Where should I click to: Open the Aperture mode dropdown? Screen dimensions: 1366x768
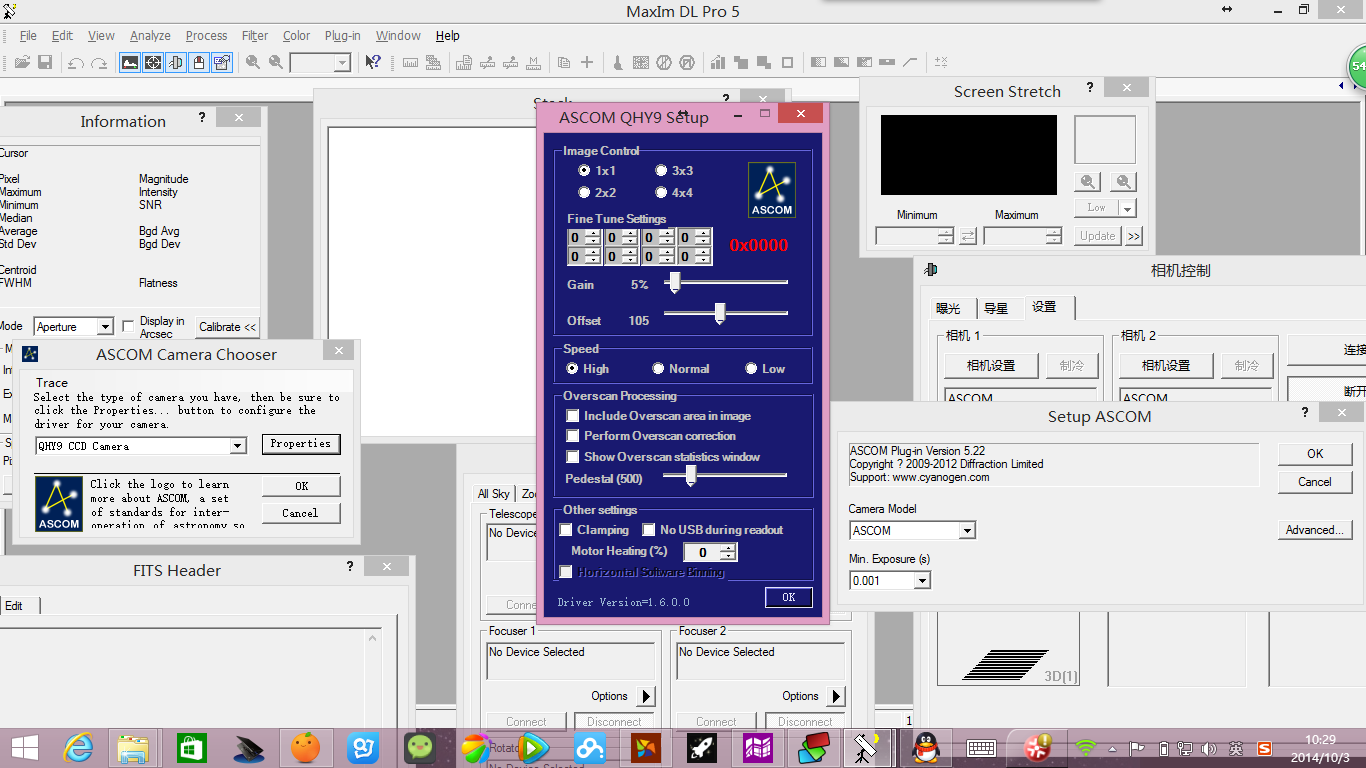[105, 327]
